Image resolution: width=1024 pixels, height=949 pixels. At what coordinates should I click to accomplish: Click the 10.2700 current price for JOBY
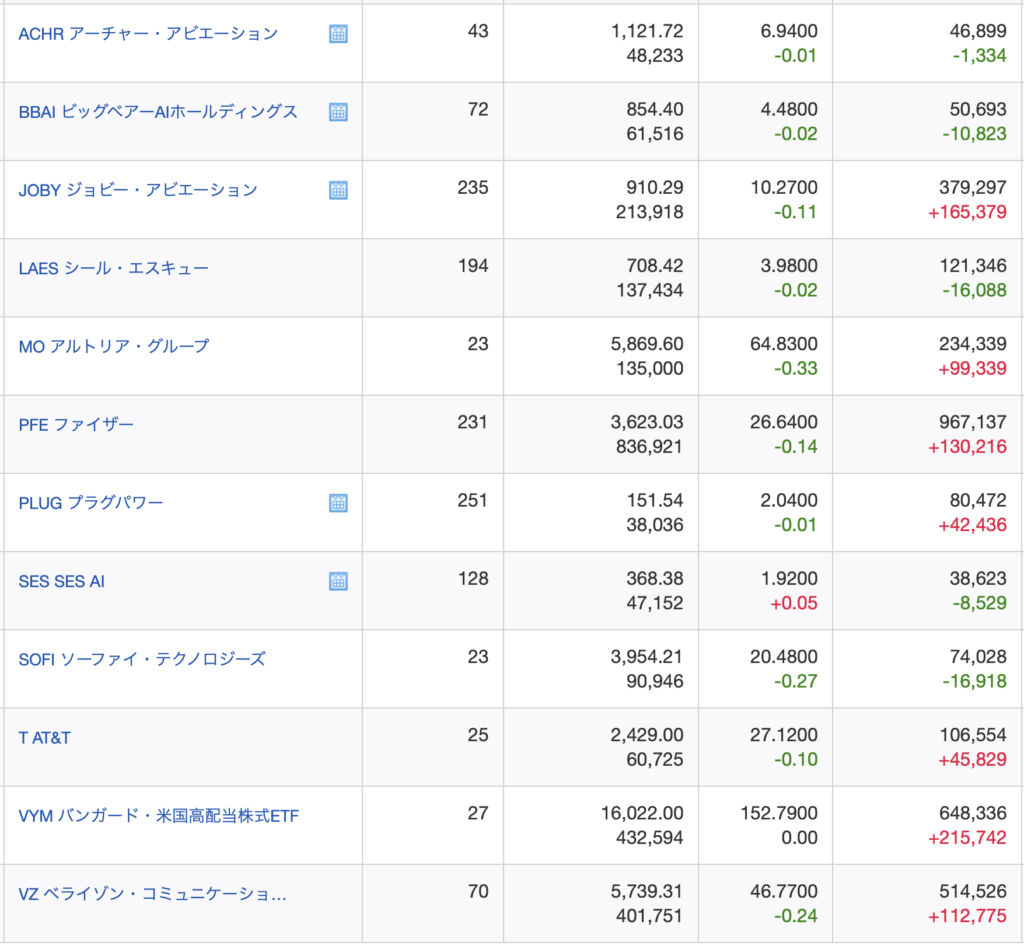pyautogui.click(x=788, y=188)
